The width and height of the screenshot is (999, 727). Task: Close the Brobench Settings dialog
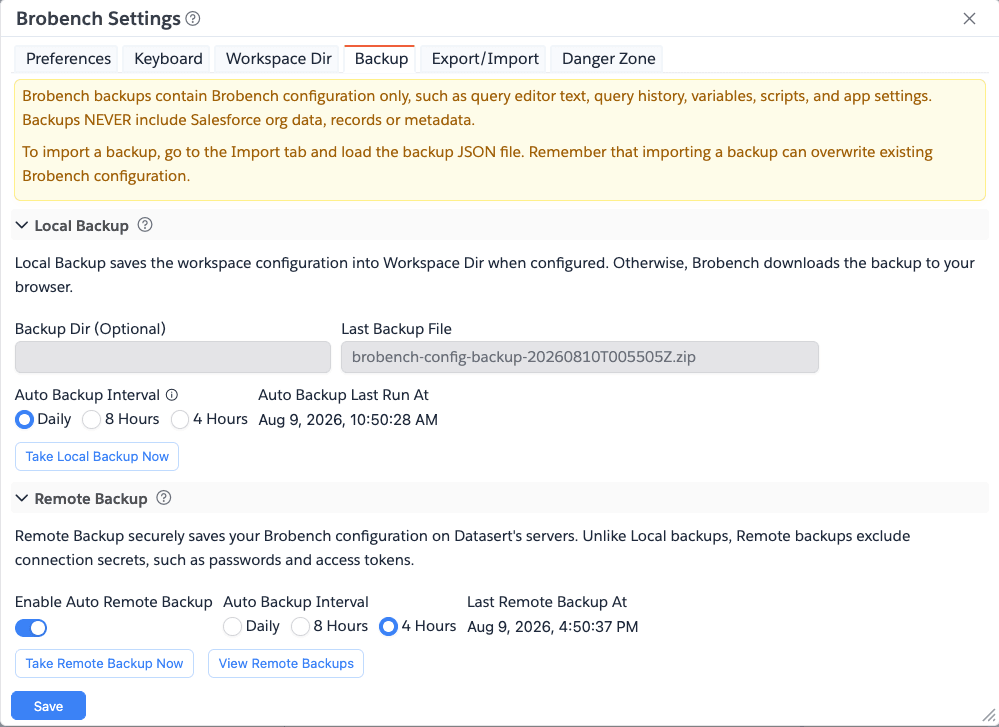(x=969, y=18)
